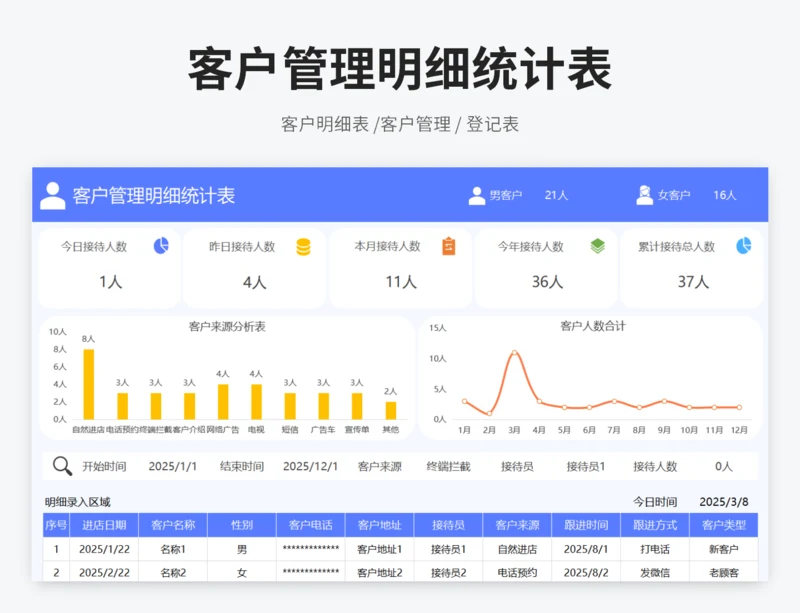
Task: Click today's date value 2025/3/8
Action: (723, 502)
